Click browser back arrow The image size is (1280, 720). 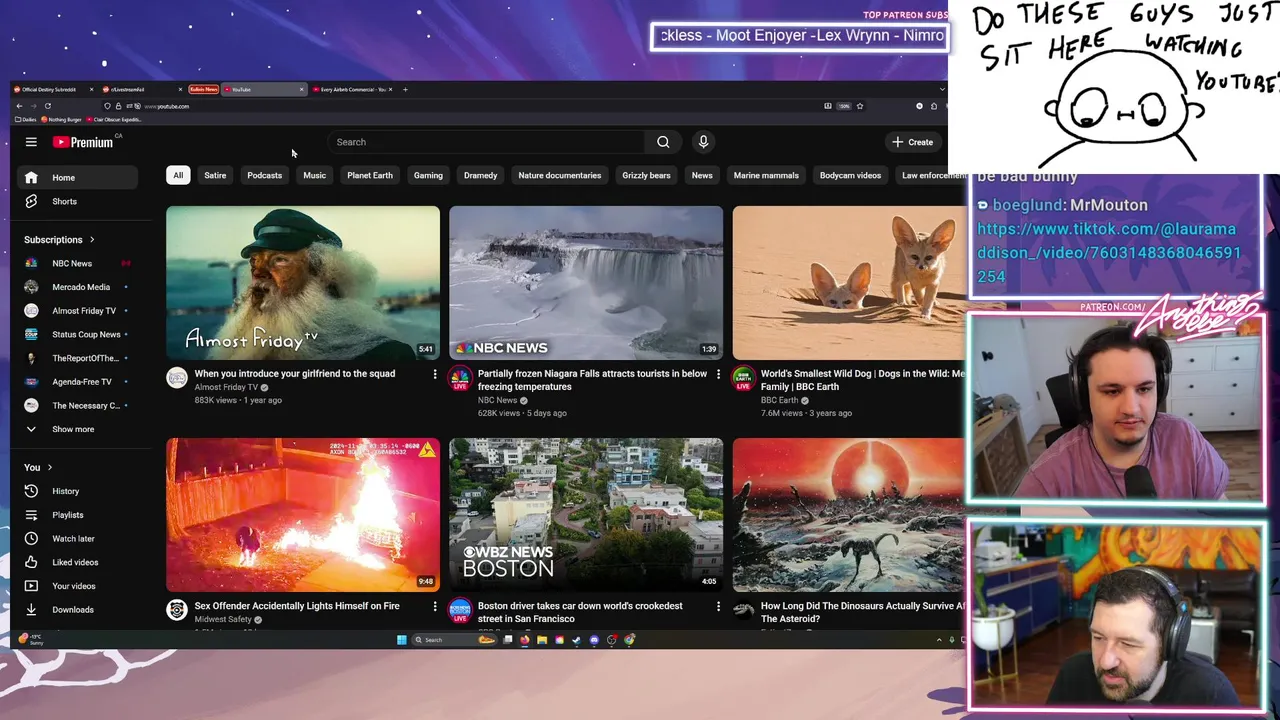click(x=19, y=106)
